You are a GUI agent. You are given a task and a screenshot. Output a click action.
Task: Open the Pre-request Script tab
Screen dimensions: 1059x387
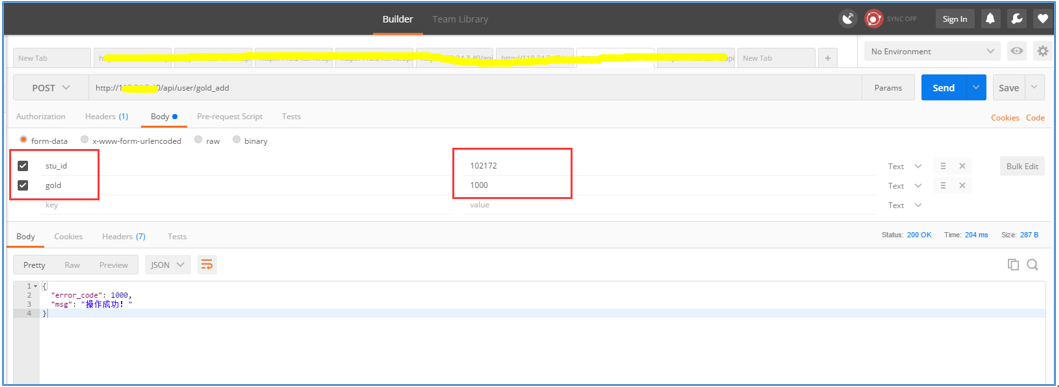click(230, 116)
